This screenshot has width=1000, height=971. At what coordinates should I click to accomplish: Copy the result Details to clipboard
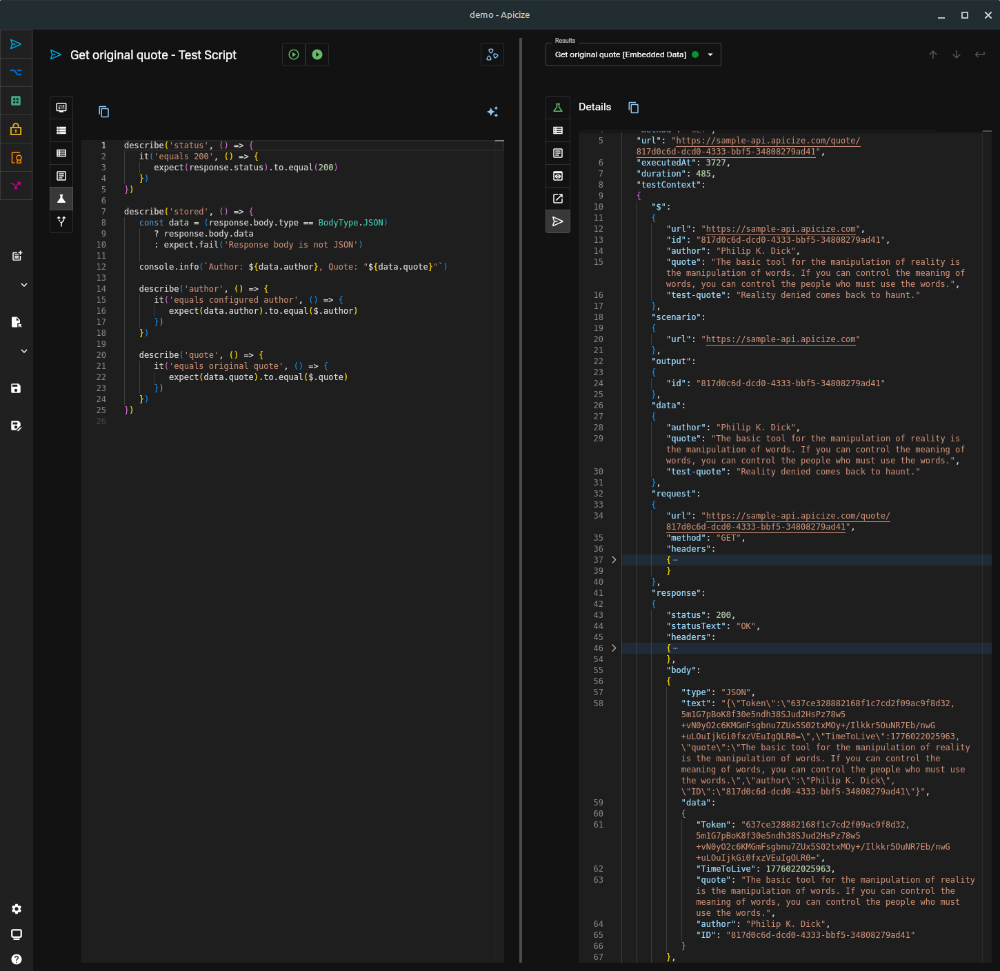tap(633, 107)
